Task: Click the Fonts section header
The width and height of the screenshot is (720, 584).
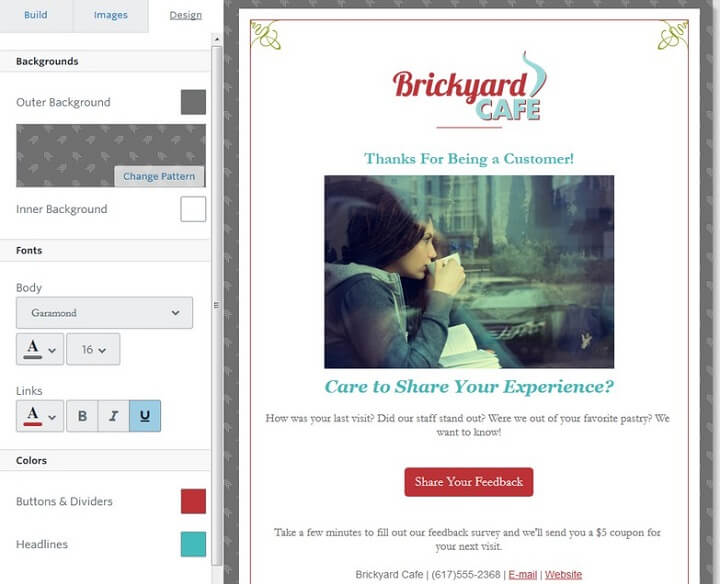Action: point(105,250)
